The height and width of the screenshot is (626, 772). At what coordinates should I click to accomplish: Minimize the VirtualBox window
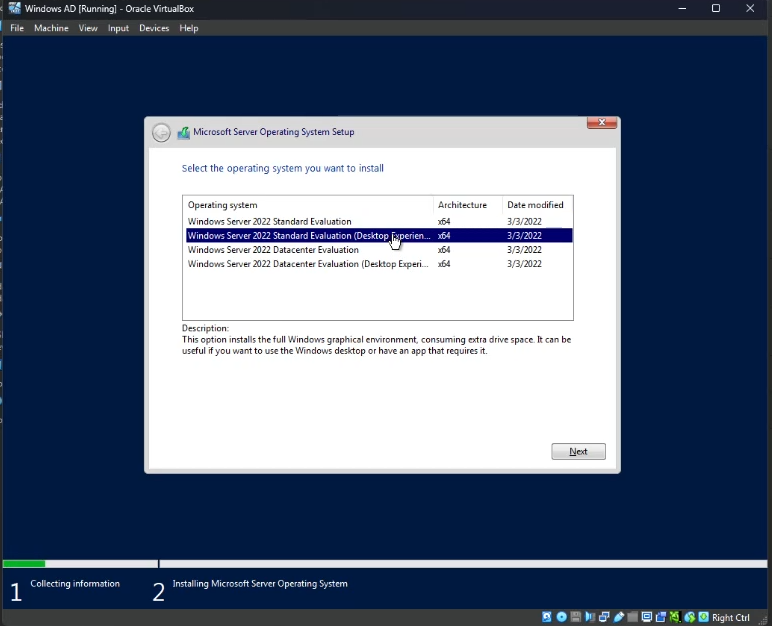click(x=682, y=8)
